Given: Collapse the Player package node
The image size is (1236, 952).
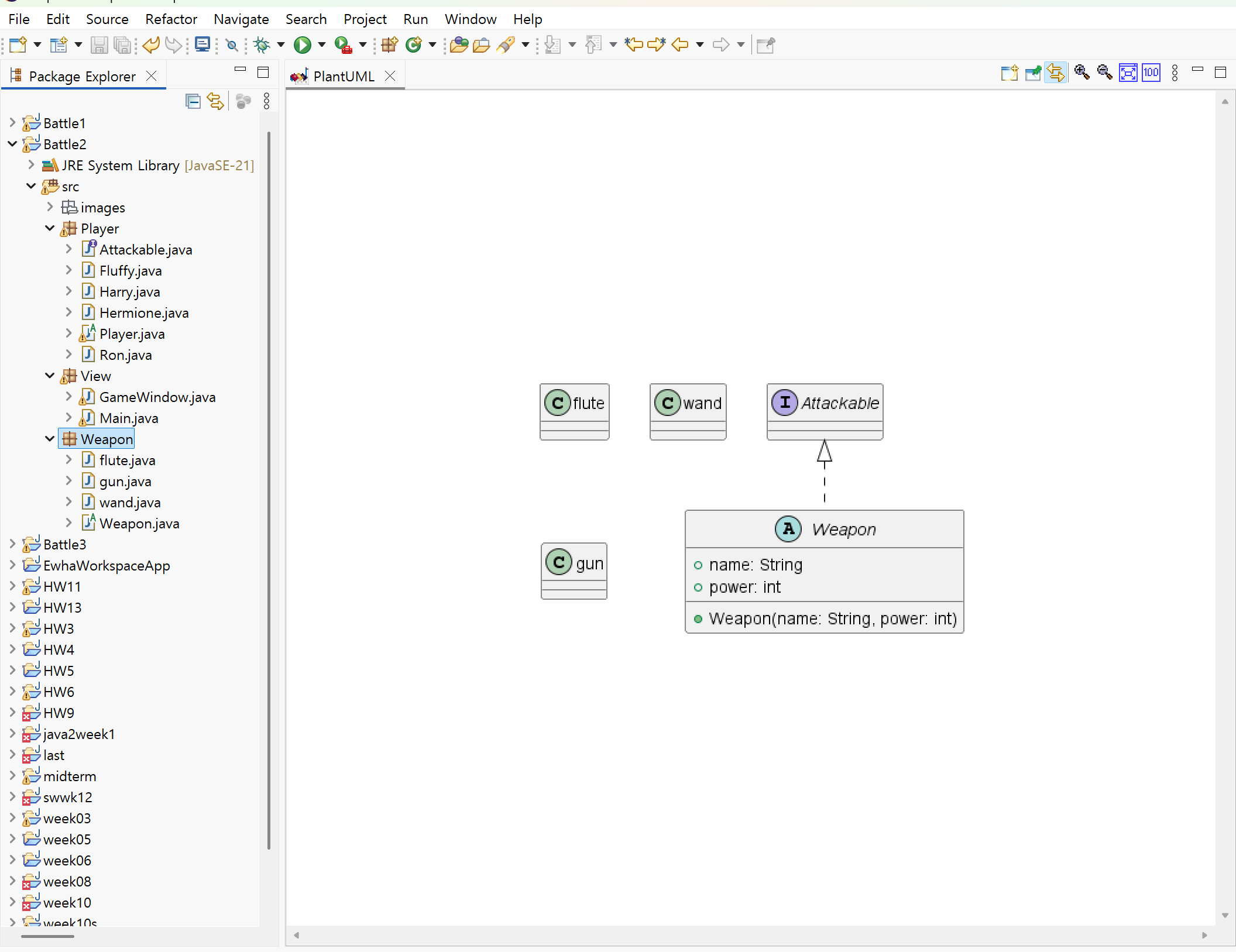Looking at the screenshot, I should click(50, 228).
